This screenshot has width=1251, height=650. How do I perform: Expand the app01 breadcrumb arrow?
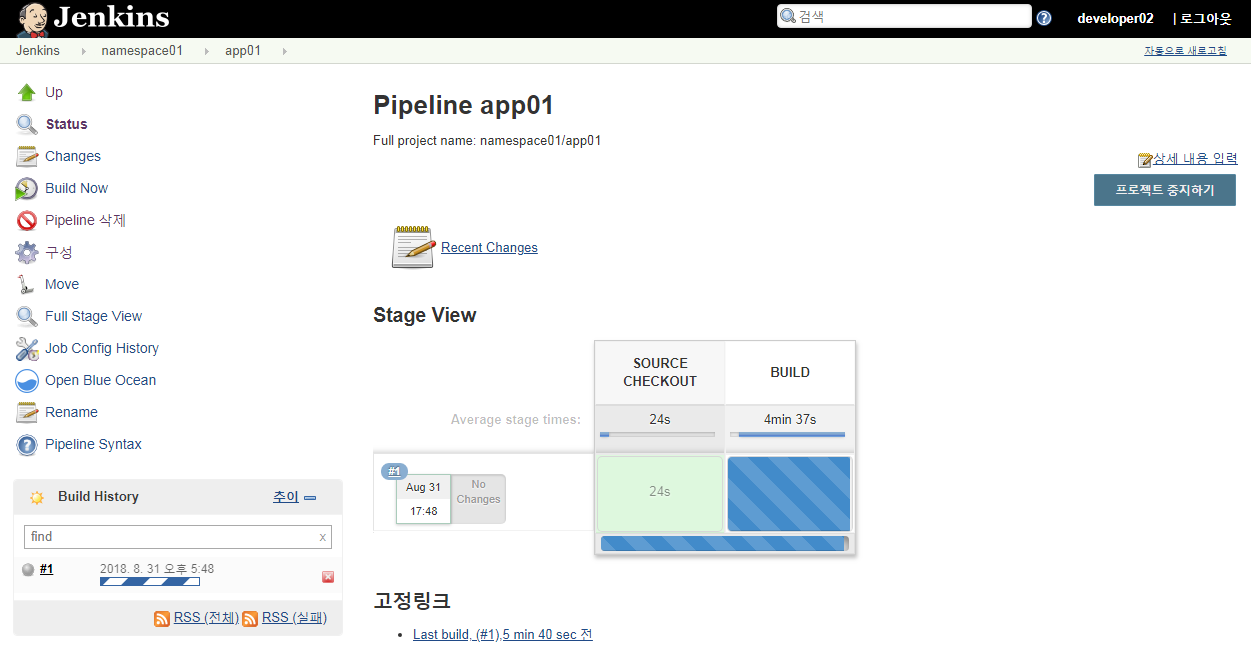(x=285, y=51)
